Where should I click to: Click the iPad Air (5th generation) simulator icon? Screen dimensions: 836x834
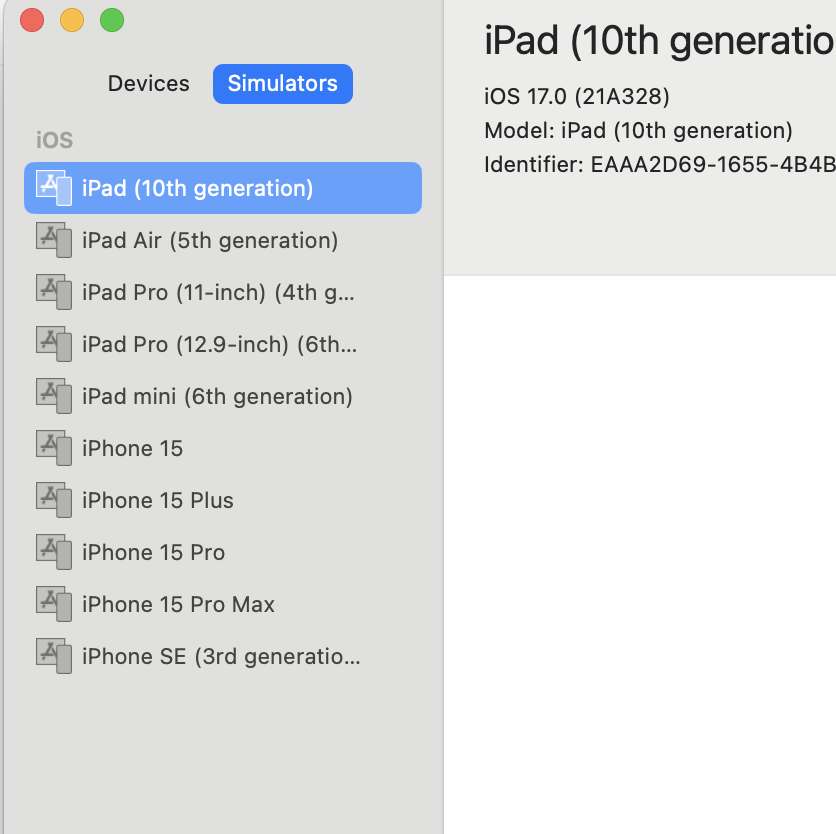pyautogui.click(x=54, y=240)
